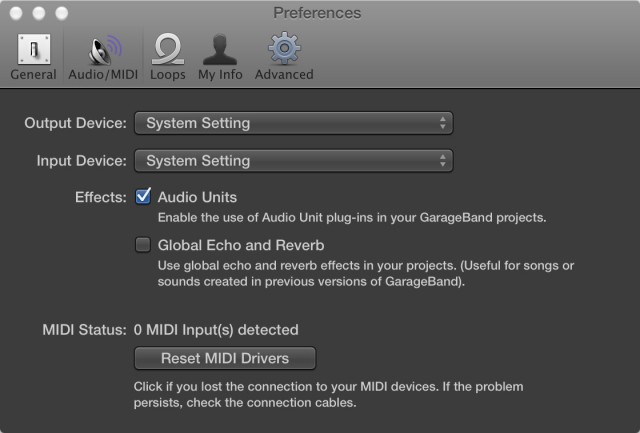Enable Global Echo and Reverb checkbox

143,244
